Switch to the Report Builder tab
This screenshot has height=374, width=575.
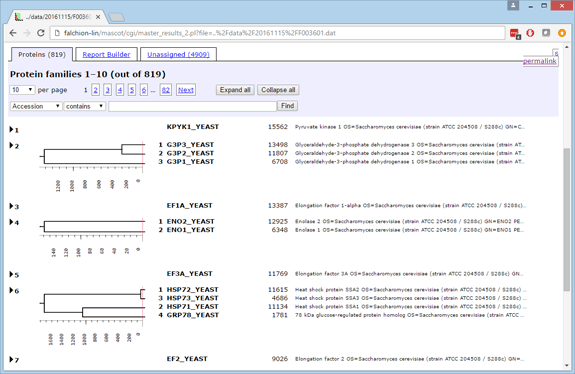pos(106,54)
